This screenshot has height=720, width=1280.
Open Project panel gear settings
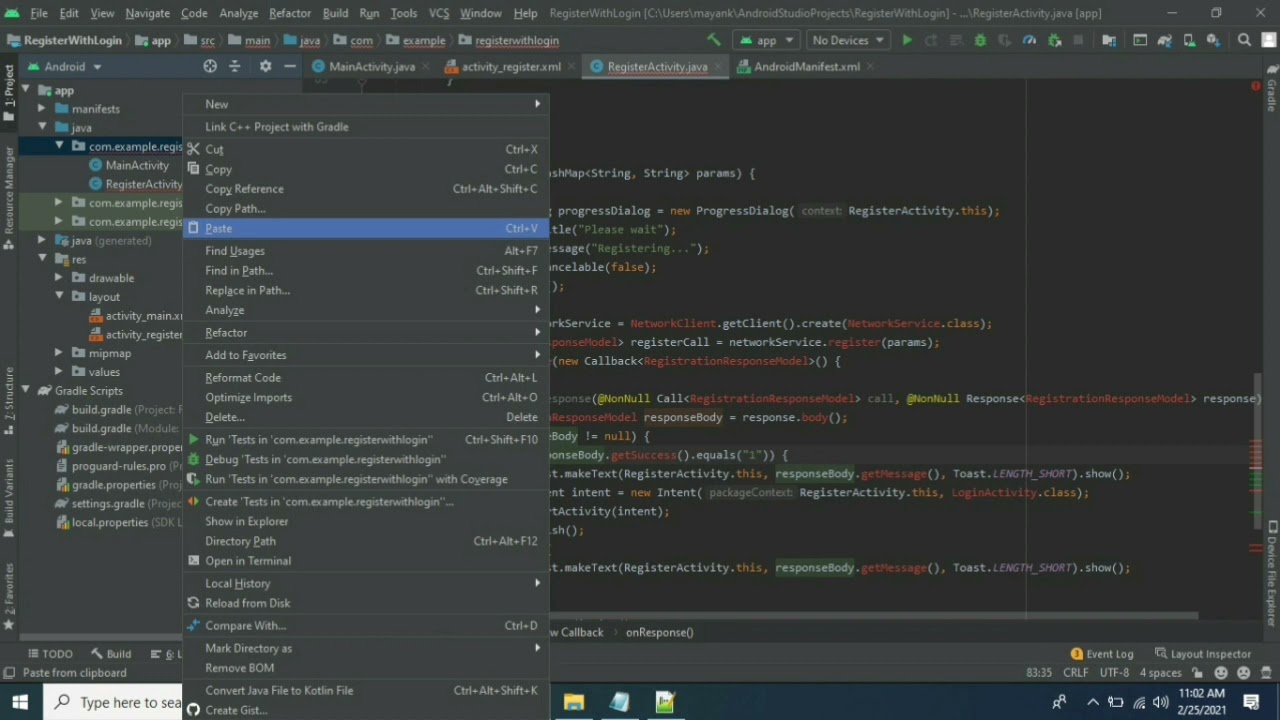[x=265, y=66]
